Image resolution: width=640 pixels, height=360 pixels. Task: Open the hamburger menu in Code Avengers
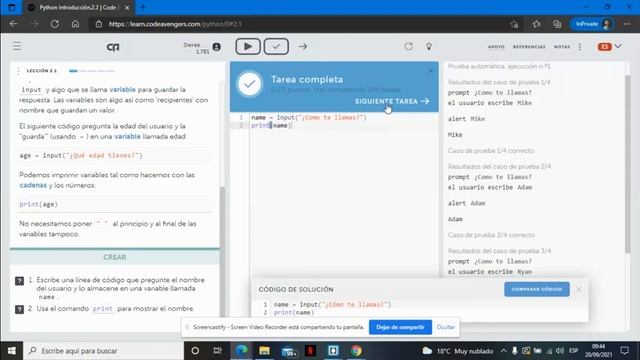click(17, 47)
